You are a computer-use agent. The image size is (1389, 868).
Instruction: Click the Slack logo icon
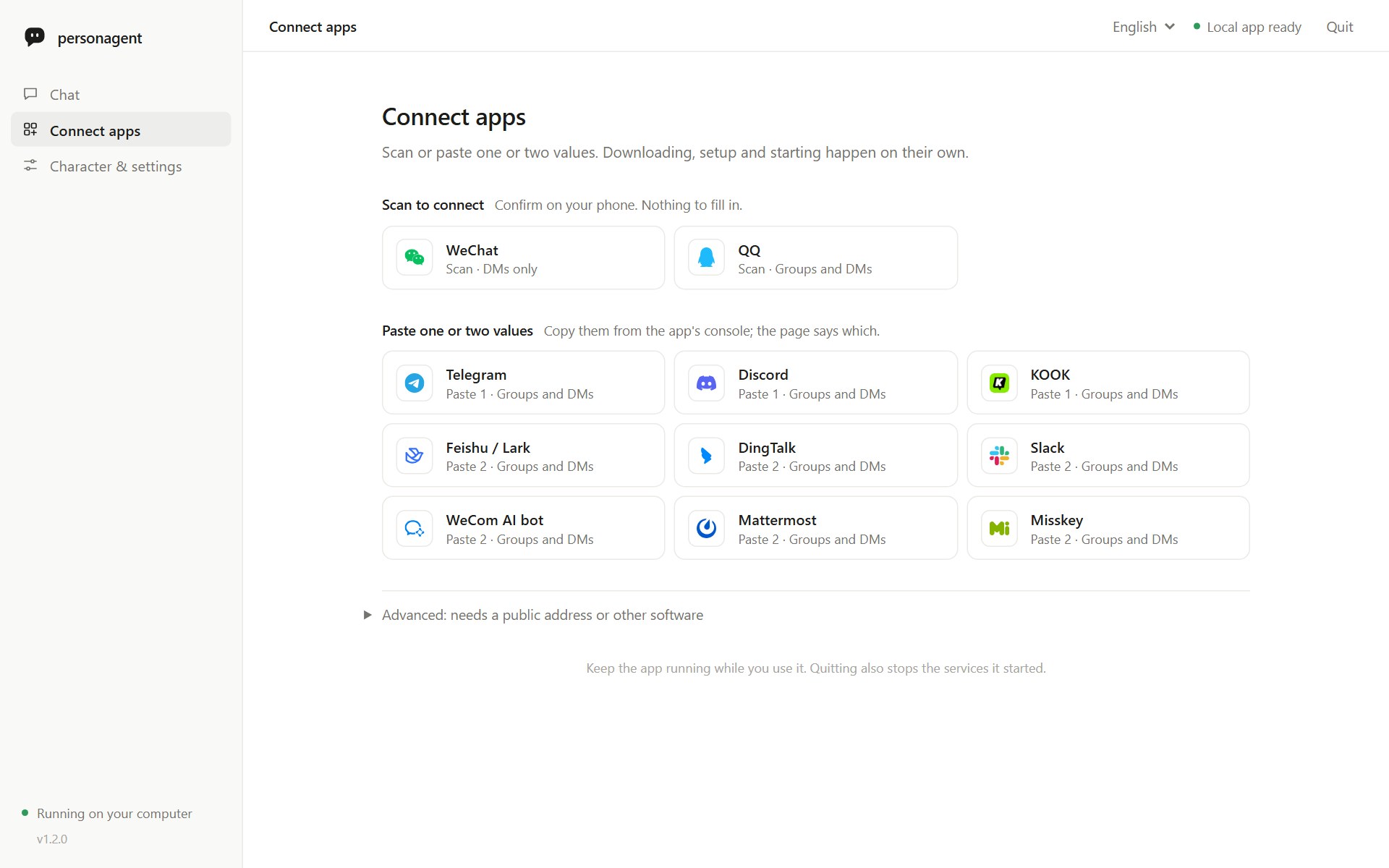click(x=999, y=456)
